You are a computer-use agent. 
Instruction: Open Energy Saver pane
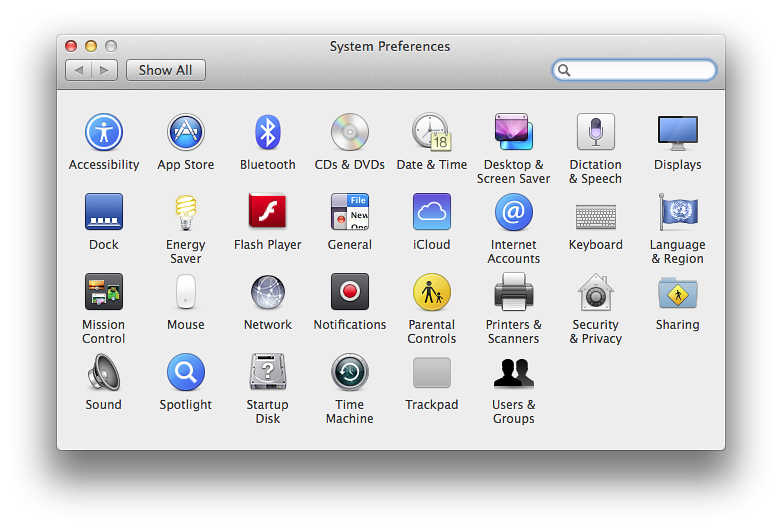tap(186, 212)
